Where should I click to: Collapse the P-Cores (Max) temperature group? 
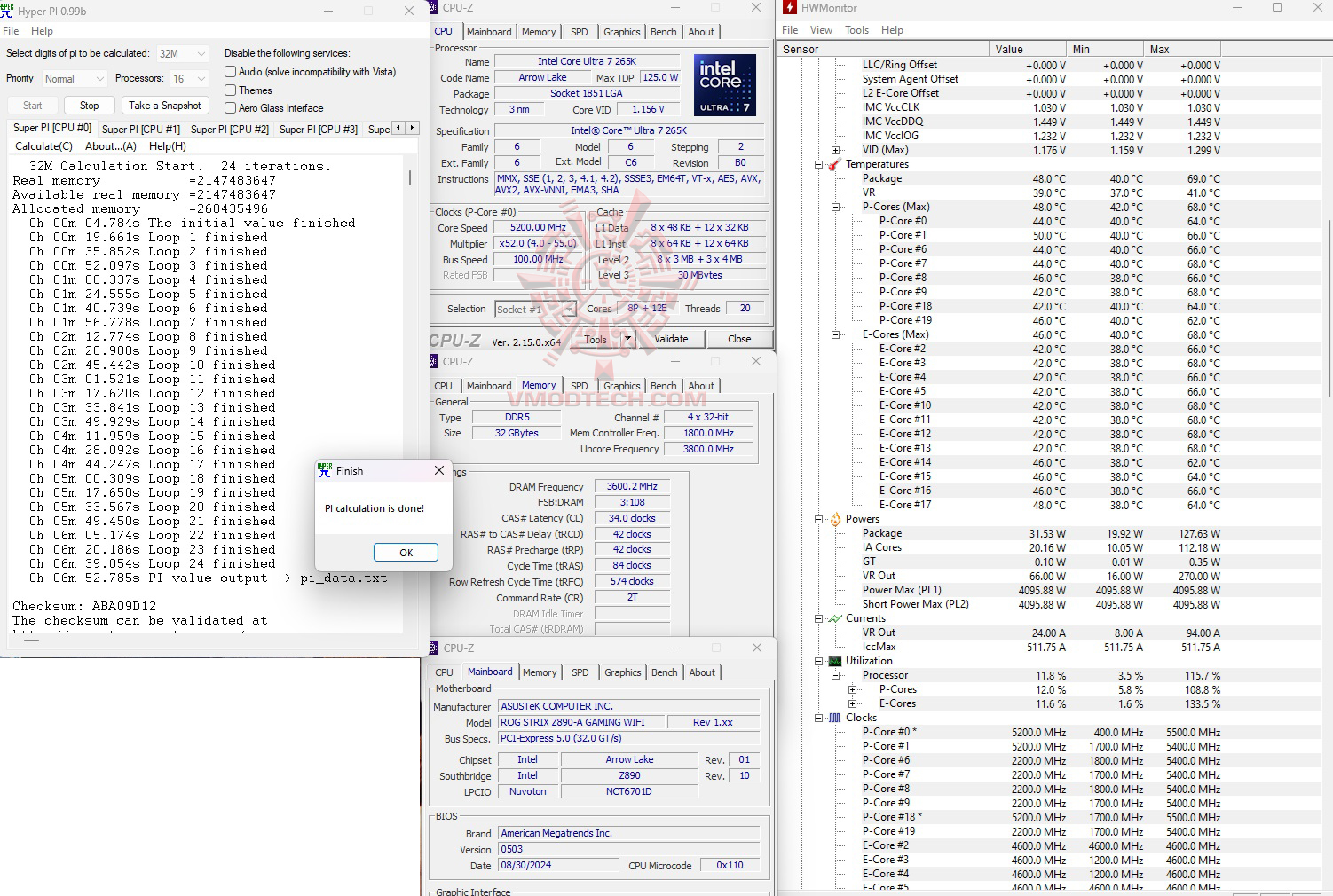click(835, 207)
